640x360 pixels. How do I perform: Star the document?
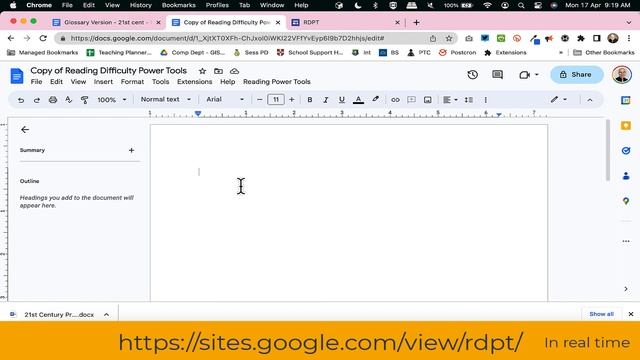coord(202,71)
